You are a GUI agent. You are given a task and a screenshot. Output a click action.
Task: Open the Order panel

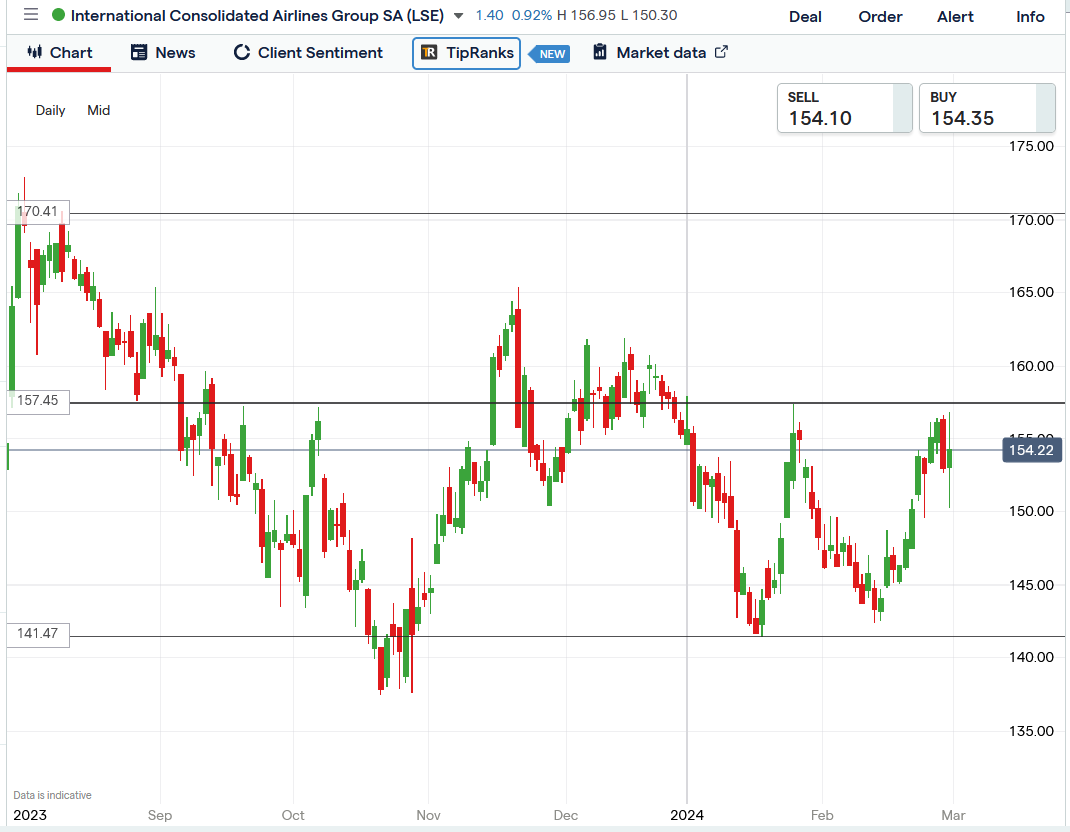[880, 16]
